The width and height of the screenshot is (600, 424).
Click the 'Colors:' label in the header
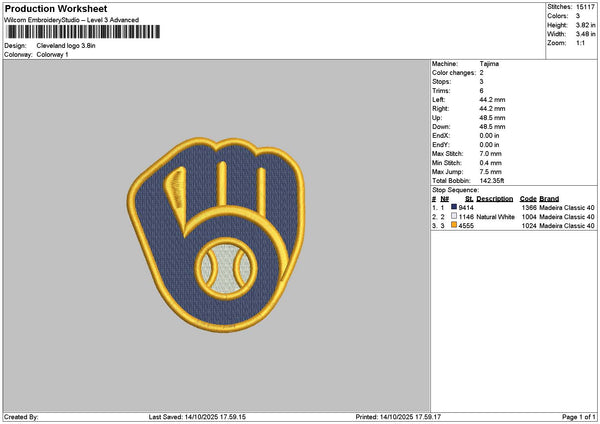558,16
